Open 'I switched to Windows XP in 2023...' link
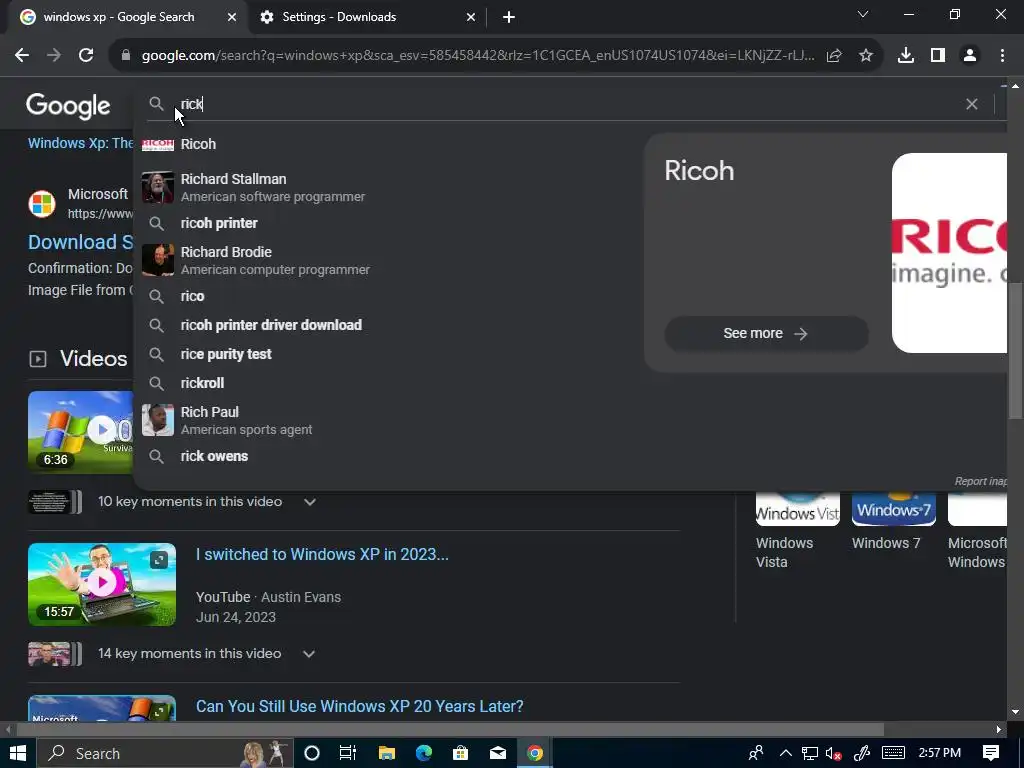The height and width of the screenshot is (768, 1024). 322,554
